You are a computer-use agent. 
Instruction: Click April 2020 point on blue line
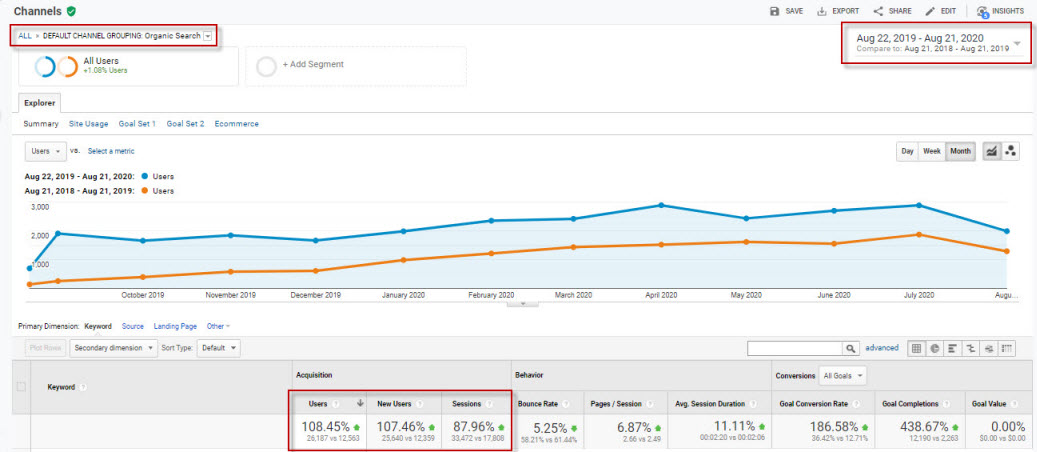click(661, 205)
